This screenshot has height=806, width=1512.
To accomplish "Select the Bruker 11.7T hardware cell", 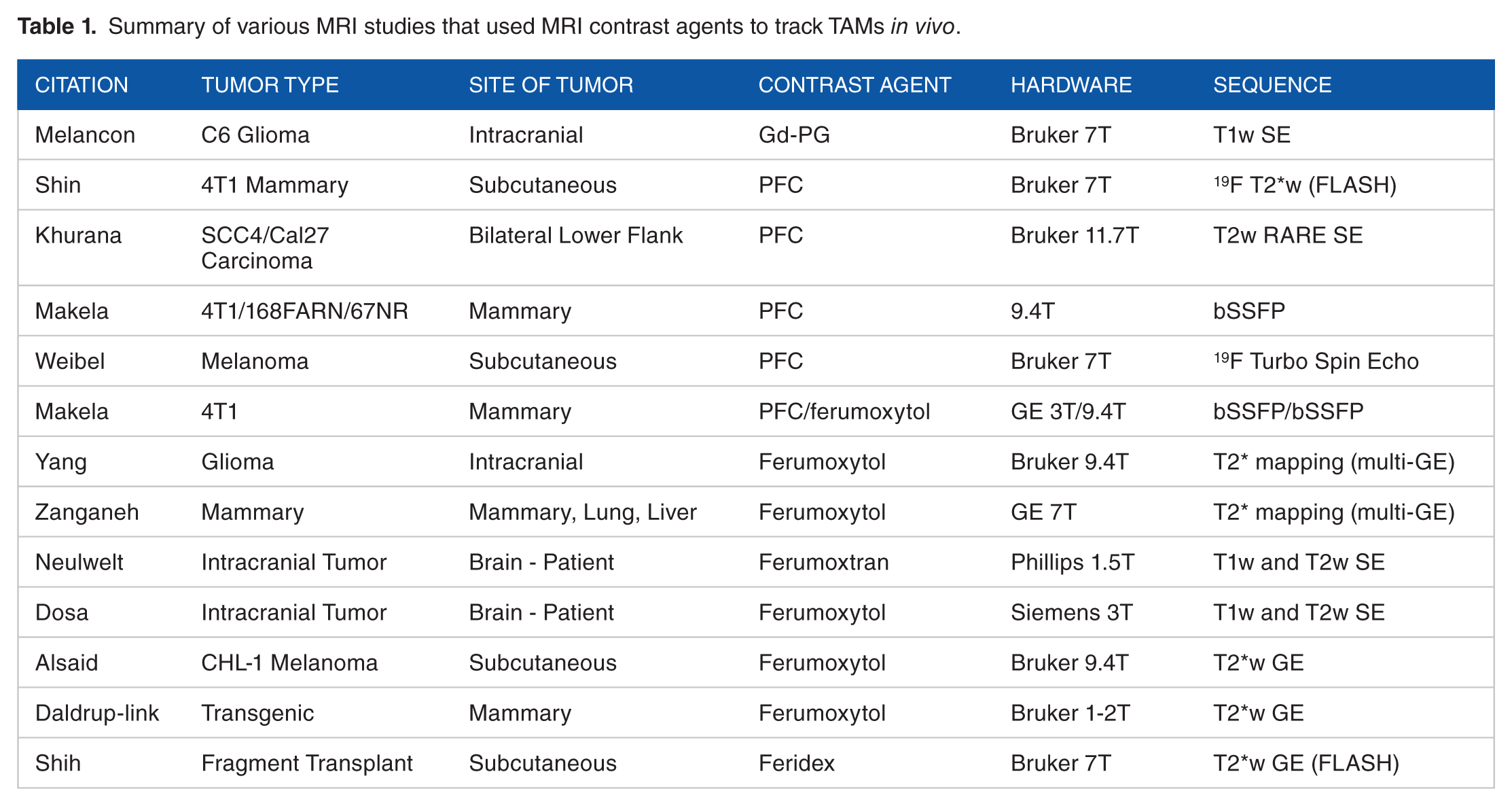I will (1075, 235).
